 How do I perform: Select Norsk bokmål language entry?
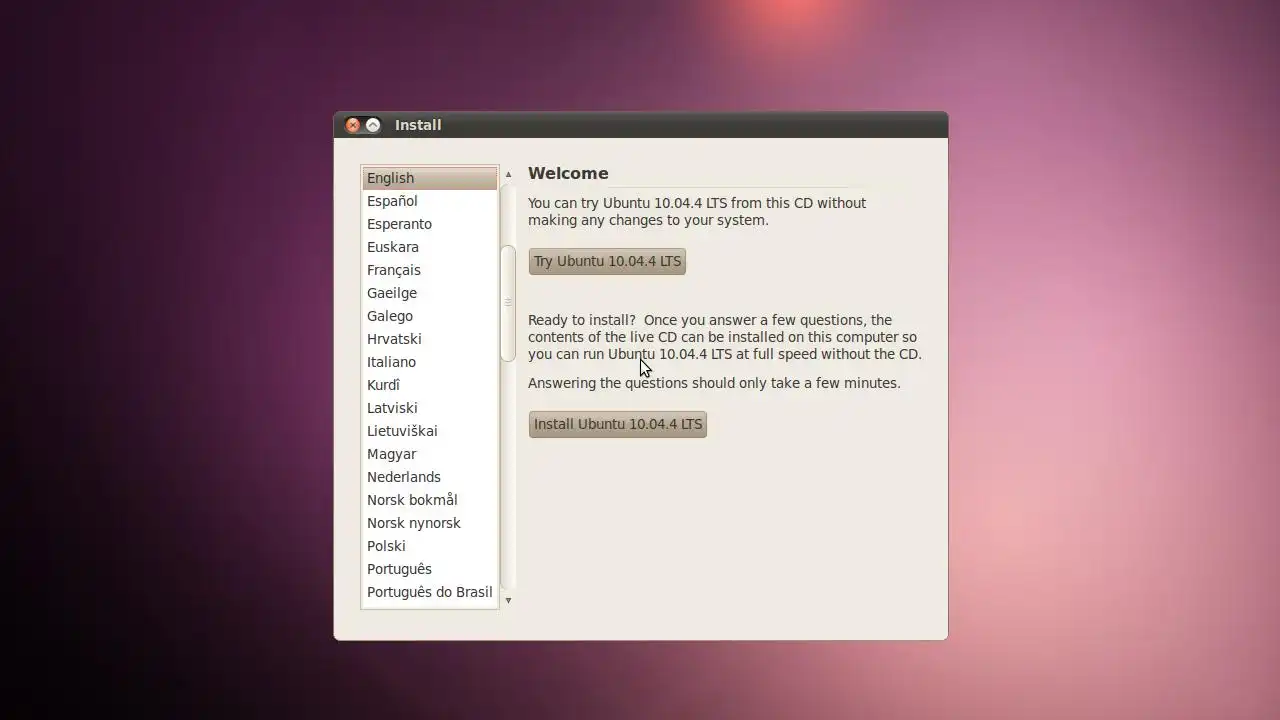pos(430,500)
